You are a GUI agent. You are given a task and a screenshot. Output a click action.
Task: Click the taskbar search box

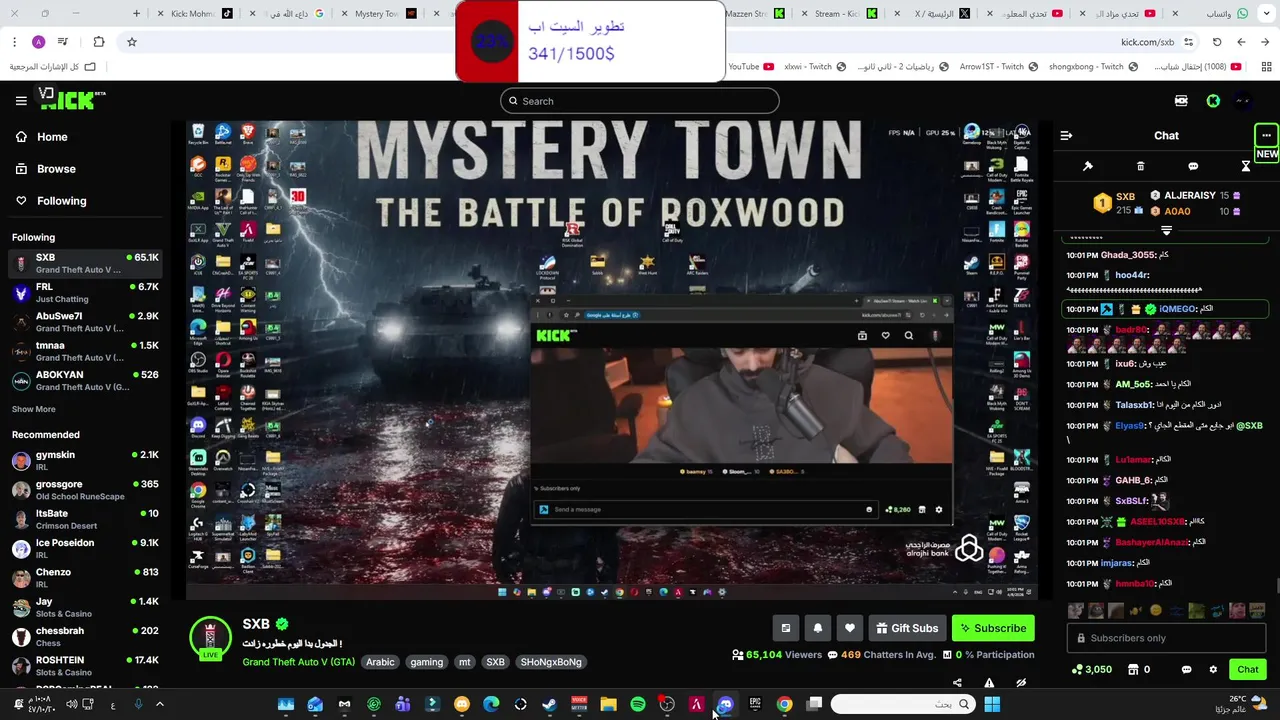coord(903,705)
